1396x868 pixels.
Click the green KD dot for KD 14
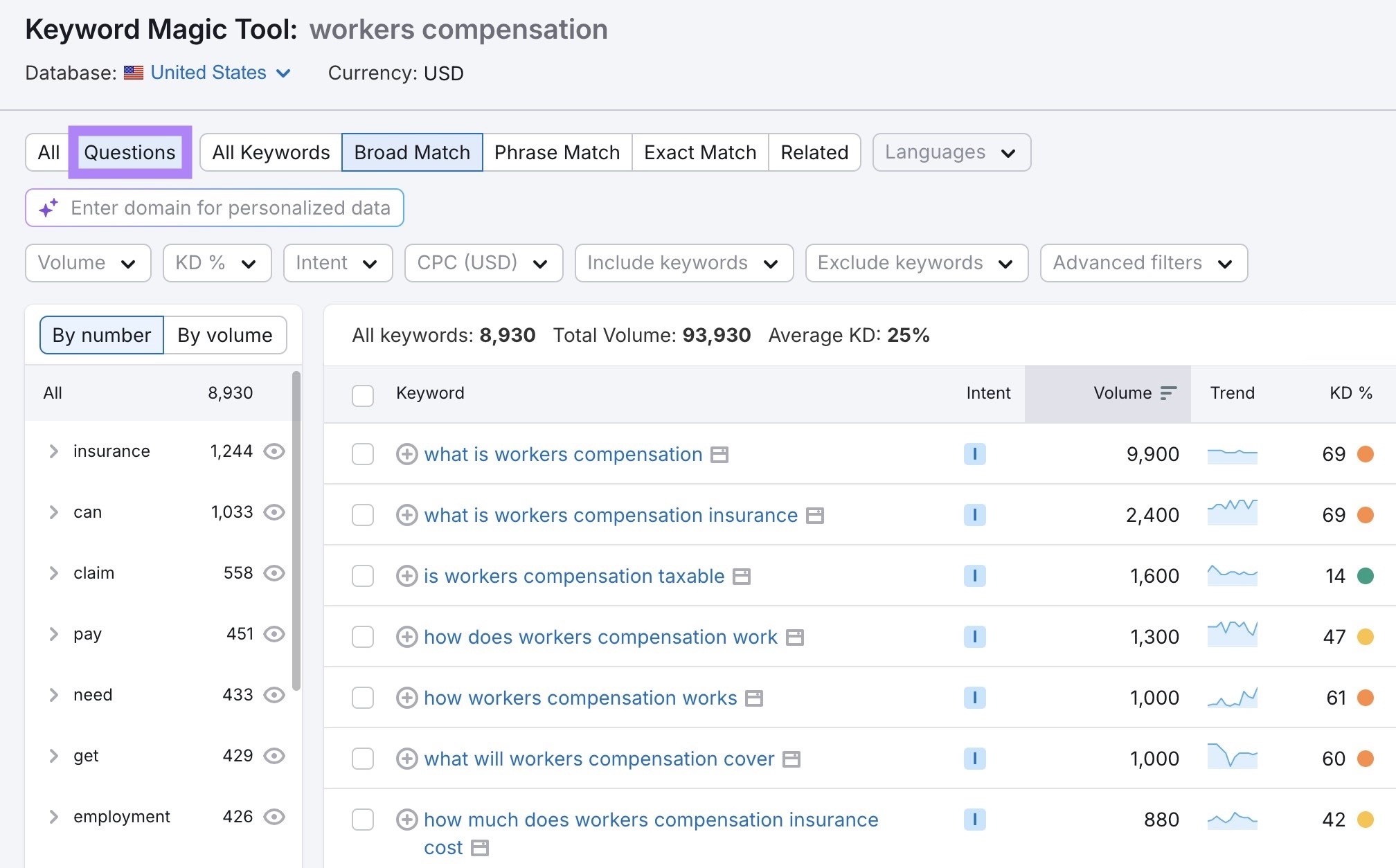coord(1366,576)
